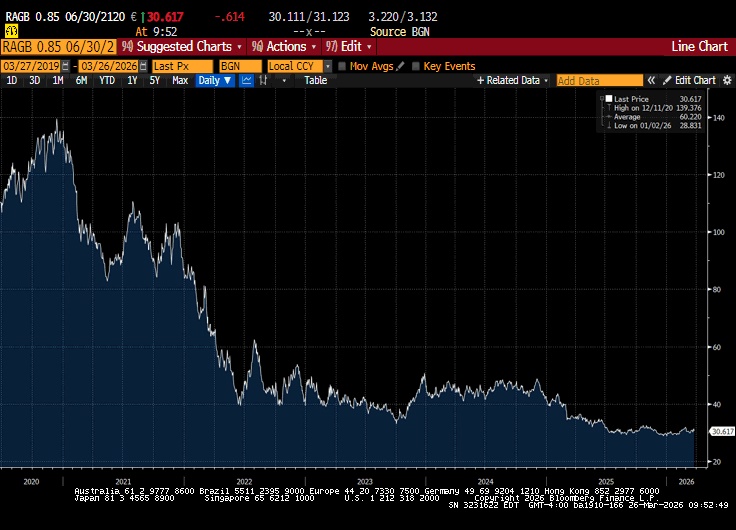
Task: Enable the Mov Avgs checkbox
Action: click(x=342, y=66)
